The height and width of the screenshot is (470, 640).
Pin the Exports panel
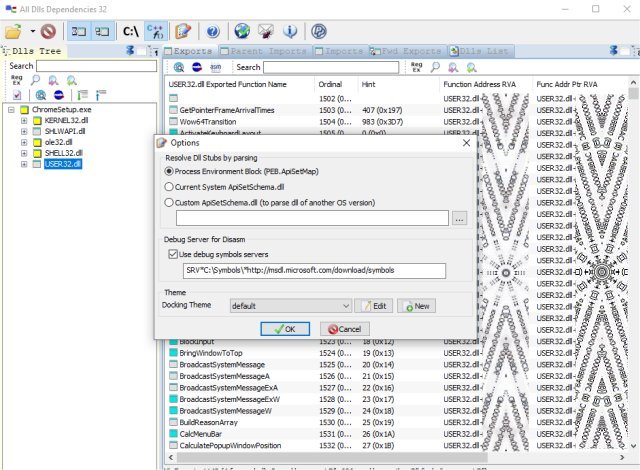coord(613,51)
